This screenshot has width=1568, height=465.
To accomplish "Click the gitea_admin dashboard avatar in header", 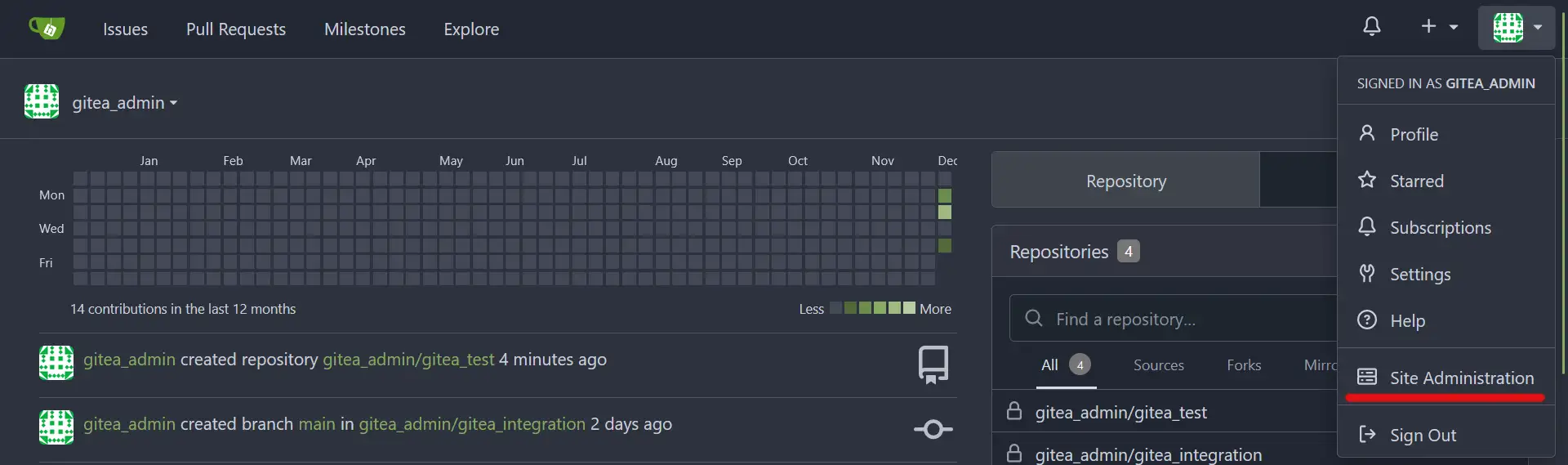I will [42, 101].
